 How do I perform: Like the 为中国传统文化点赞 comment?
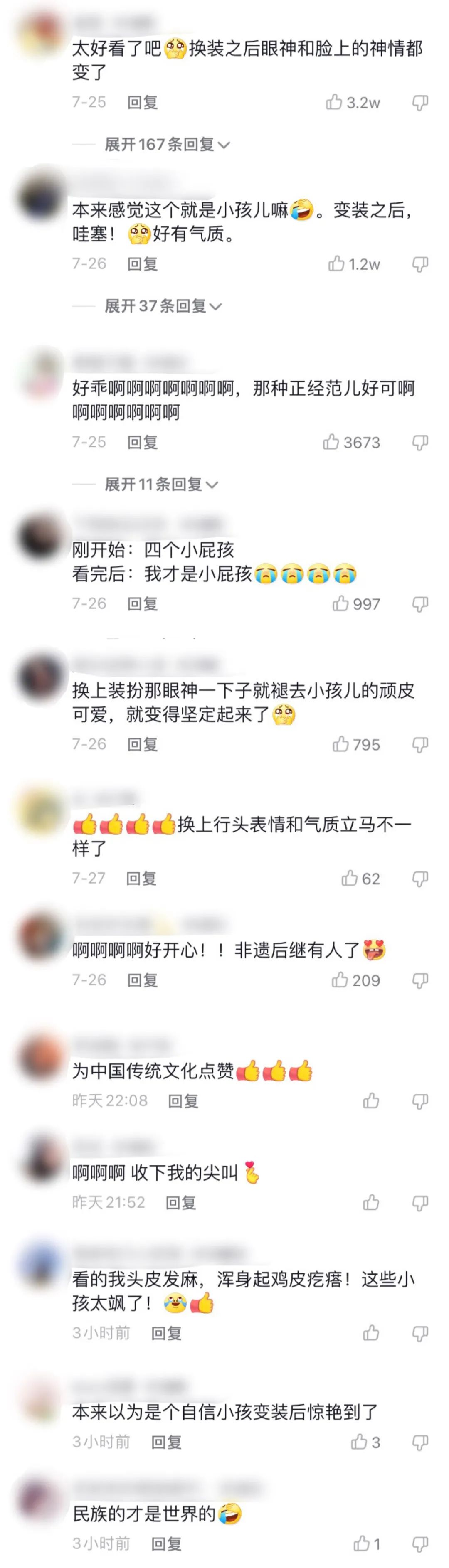click(x=371, y=1100)
